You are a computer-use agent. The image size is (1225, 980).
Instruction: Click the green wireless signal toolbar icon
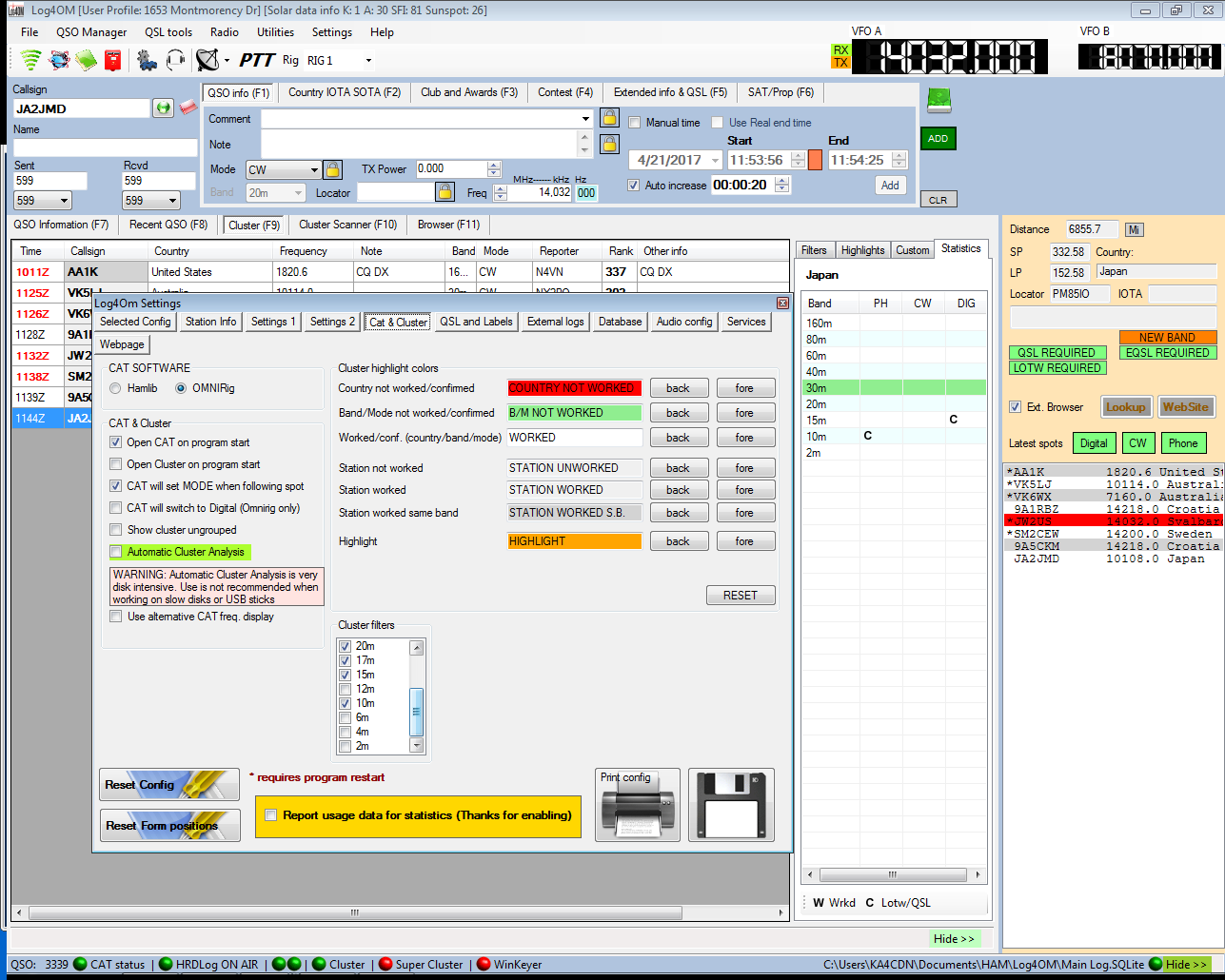click(31, 60)
